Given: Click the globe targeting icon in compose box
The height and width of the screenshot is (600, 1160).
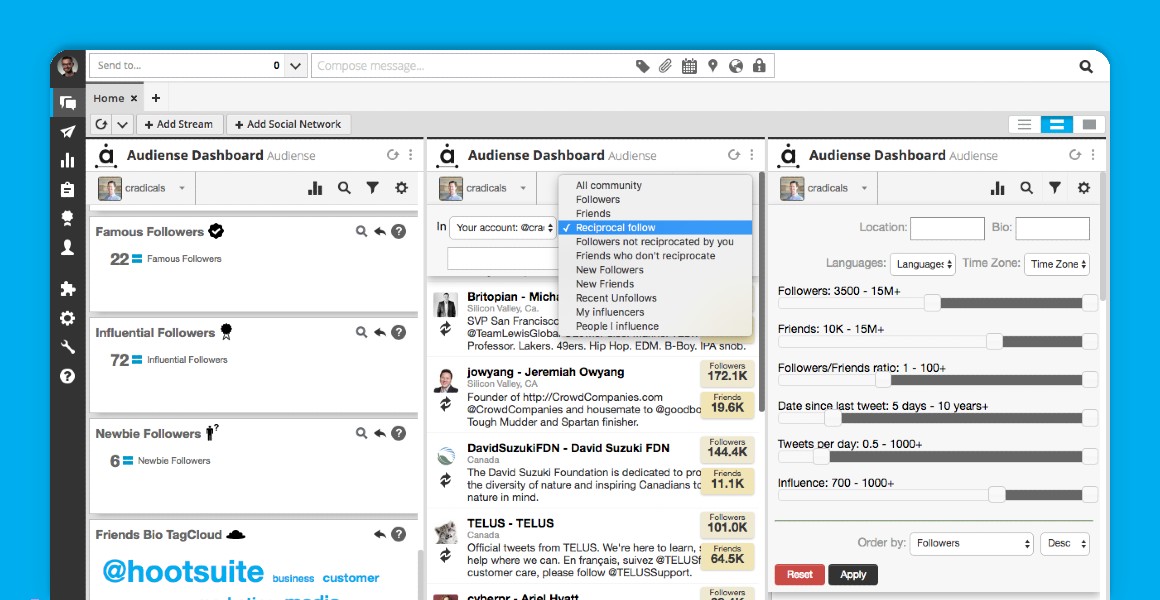Looking at the screenshot, I should click(x=735, y=66).
